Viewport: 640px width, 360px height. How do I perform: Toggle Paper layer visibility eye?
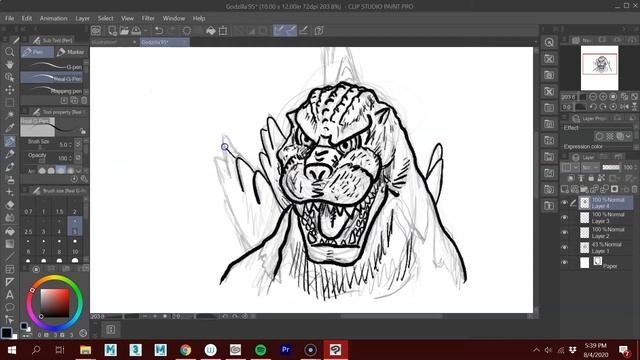[564, 262]
